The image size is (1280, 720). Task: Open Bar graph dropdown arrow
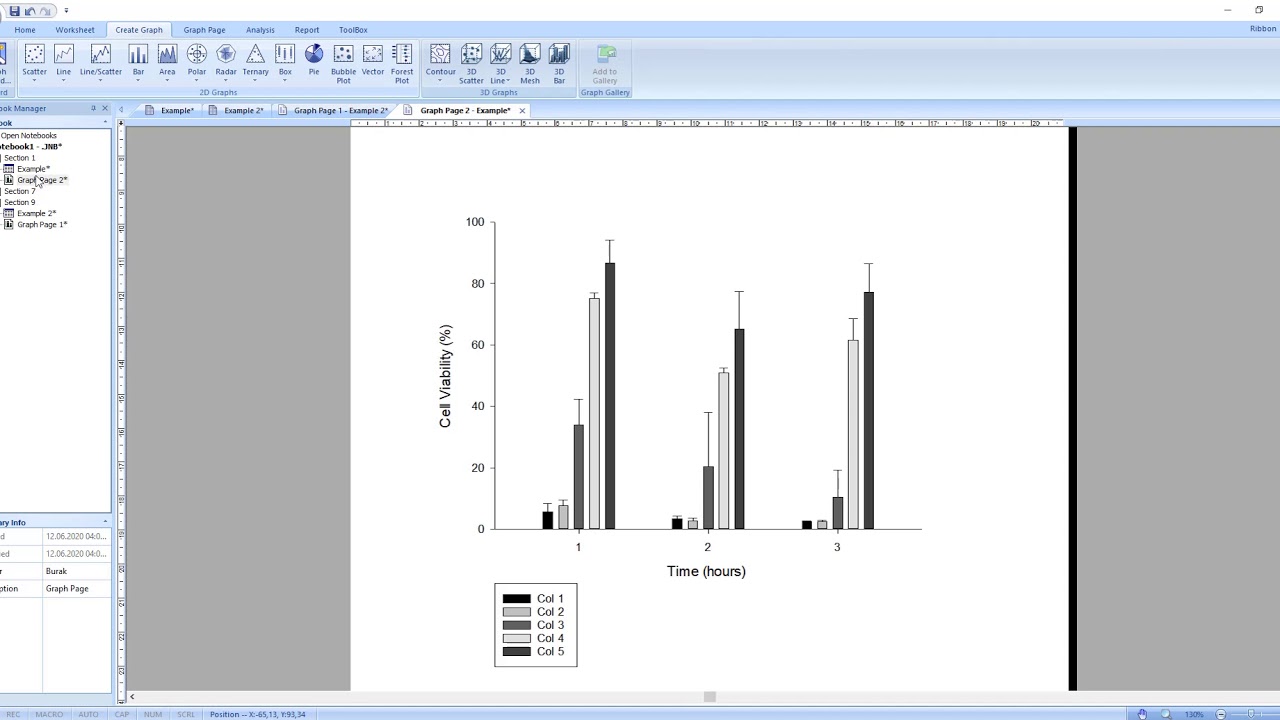point(138,80)
